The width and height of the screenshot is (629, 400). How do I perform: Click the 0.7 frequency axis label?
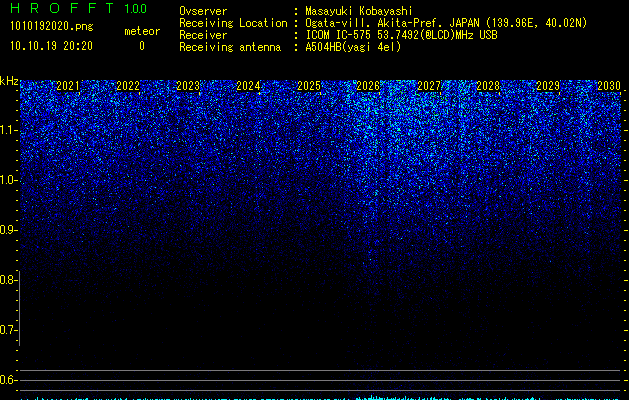(9, 330)
